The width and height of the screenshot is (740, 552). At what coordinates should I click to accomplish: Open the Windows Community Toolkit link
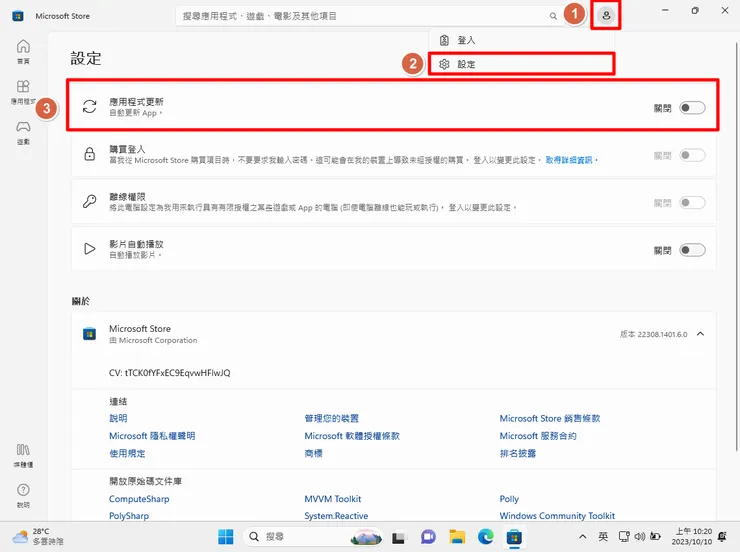point(557,516)
